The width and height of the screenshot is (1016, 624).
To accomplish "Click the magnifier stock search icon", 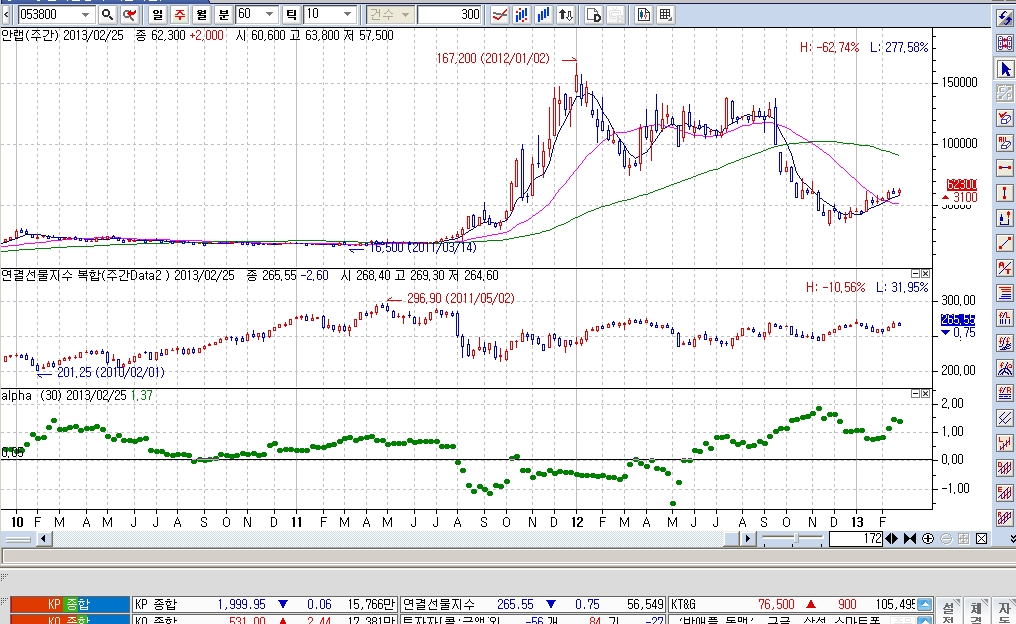I will (x=108, y=14).
